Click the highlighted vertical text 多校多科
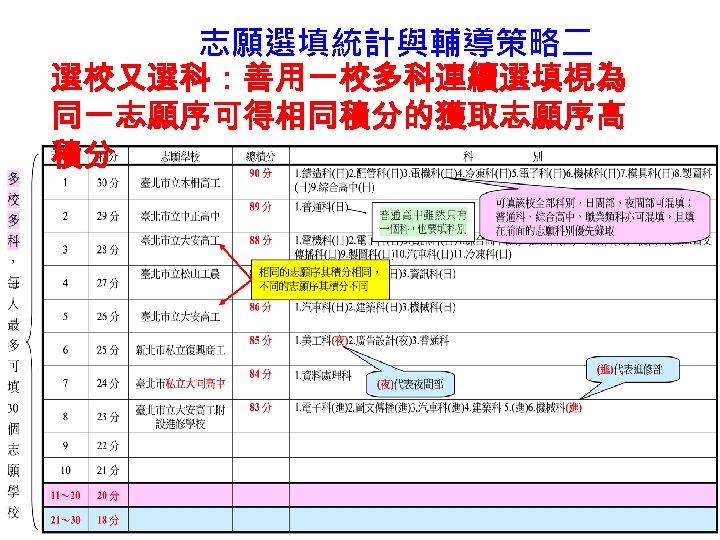Screen dimensions: 720x540 point(13,209)
